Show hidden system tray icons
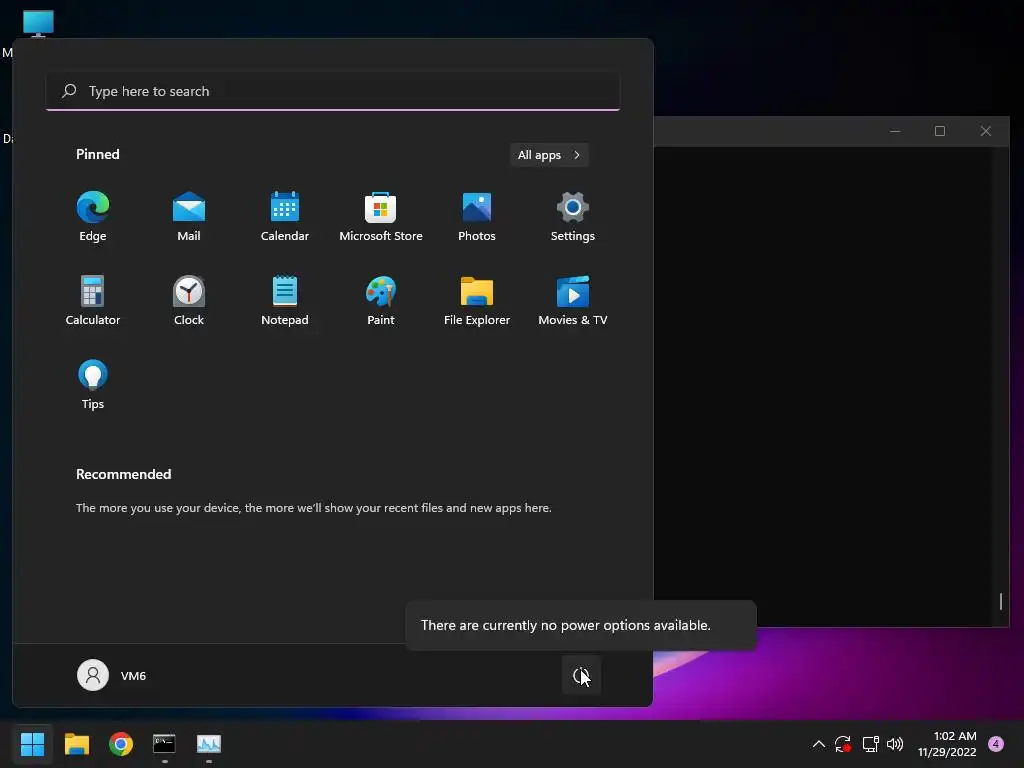 click(x=818, y=744)
